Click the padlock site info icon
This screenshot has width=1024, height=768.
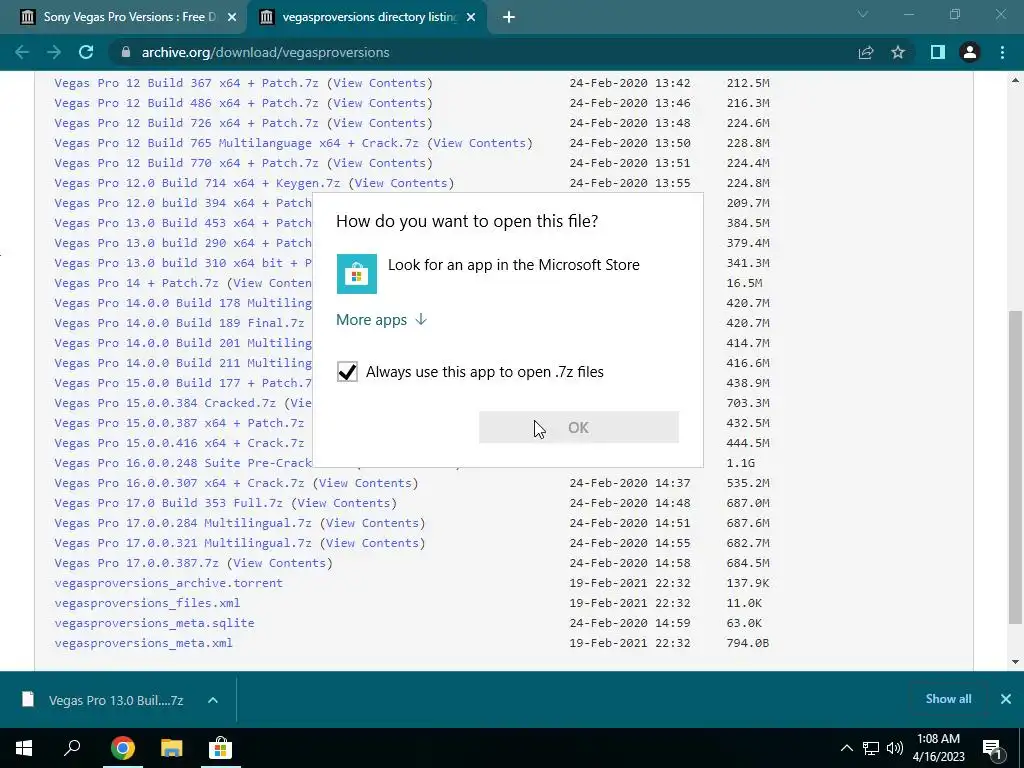tap(126, 52)
